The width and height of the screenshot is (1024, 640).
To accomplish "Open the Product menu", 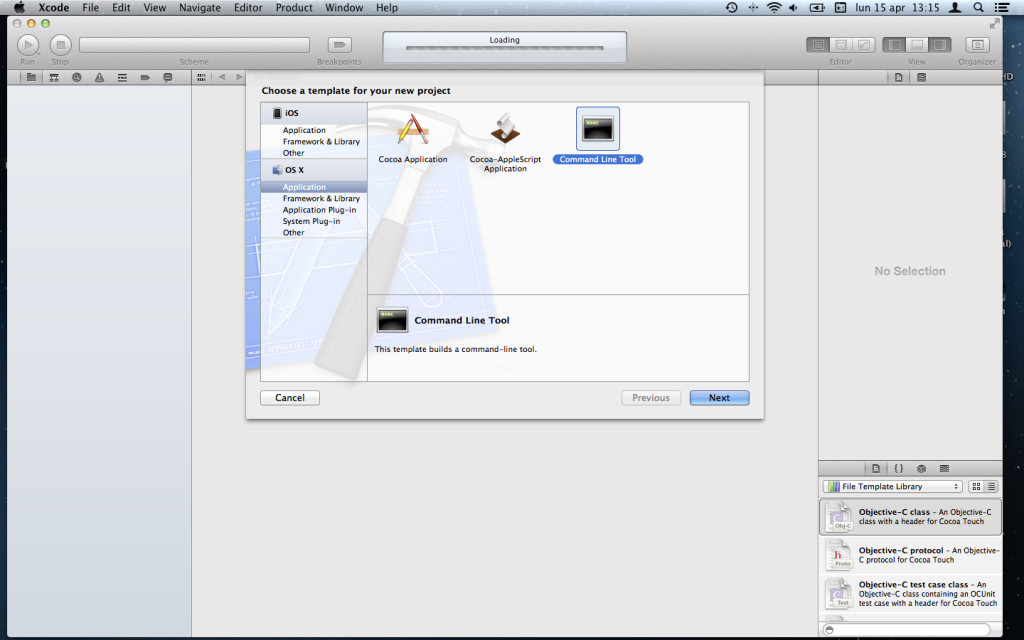I will click(294, 8).
